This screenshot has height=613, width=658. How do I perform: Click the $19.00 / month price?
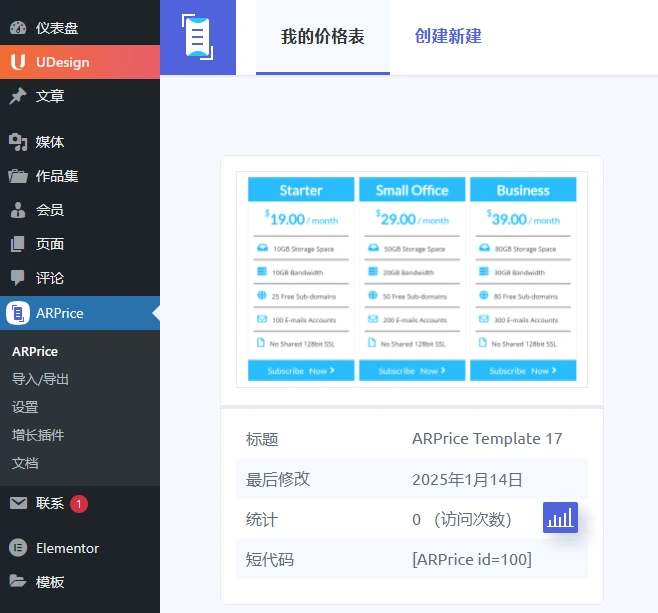tap(301, 219)
